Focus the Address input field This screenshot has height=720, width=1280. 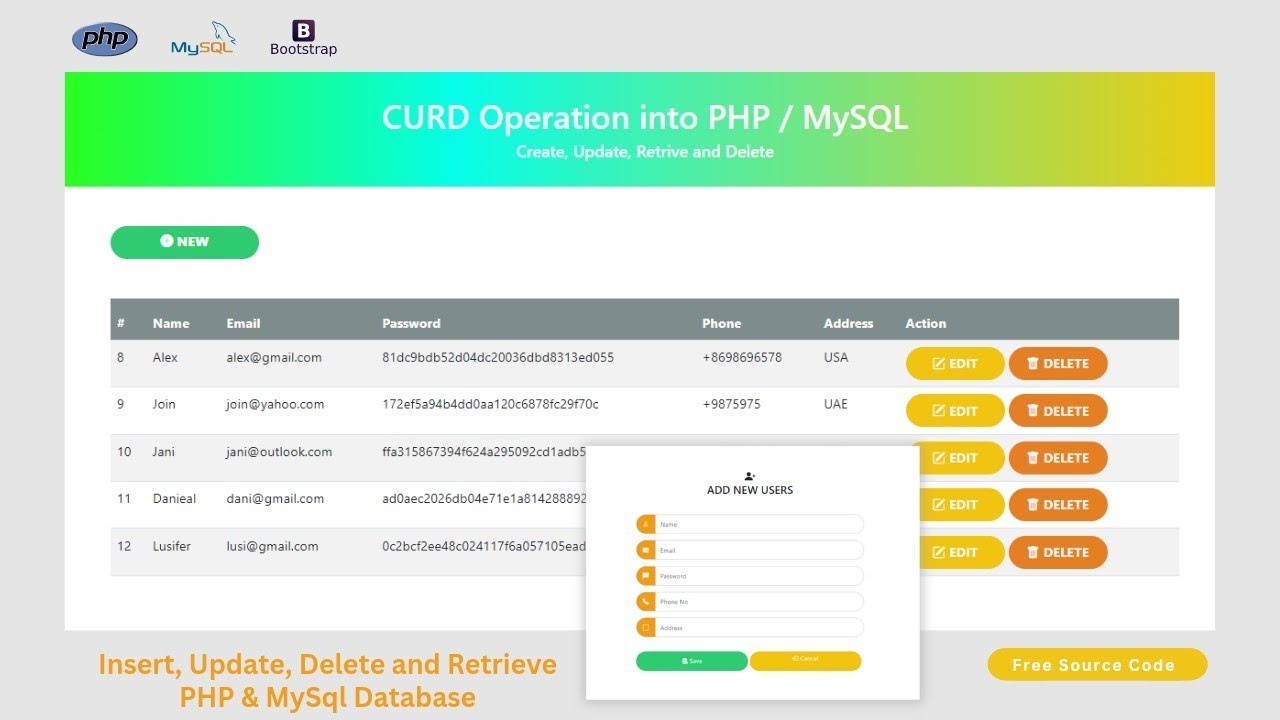coord(759,628)
